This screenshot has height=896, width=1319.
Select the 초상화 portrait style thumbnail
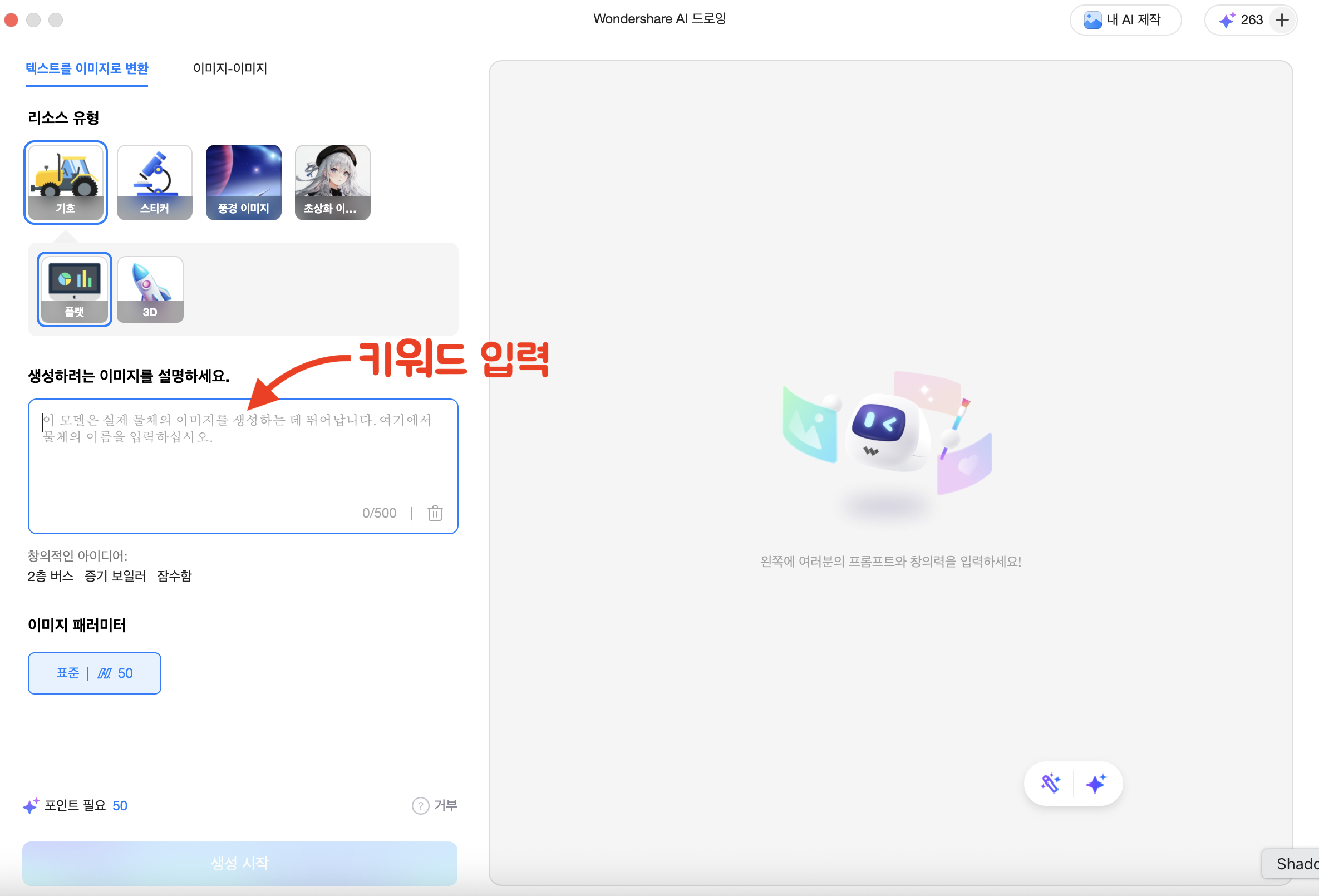tap(333, 182)
